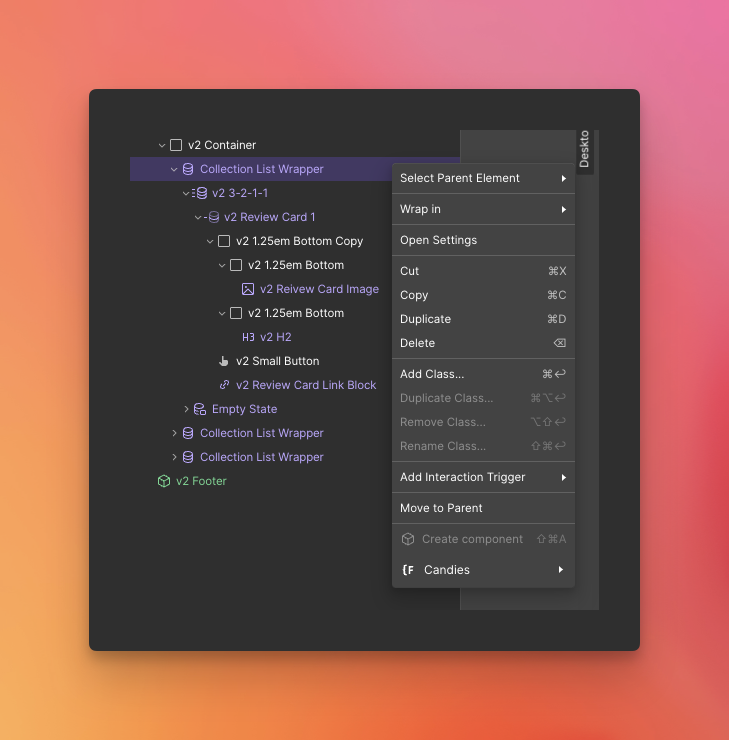Select the v2 Footer label
This screenshot has height=740, width=729.
tap(201, 481)
